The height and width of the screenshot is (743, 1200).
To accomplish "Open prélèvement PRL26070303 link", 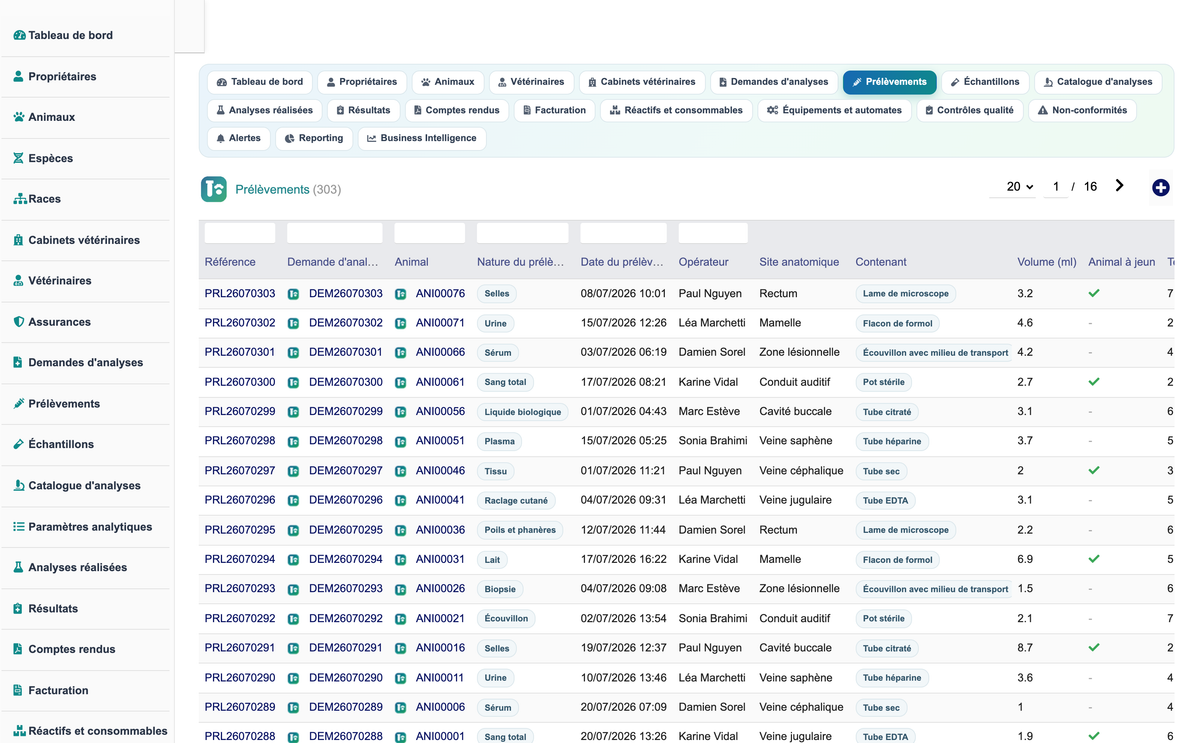I will (240, 294).
